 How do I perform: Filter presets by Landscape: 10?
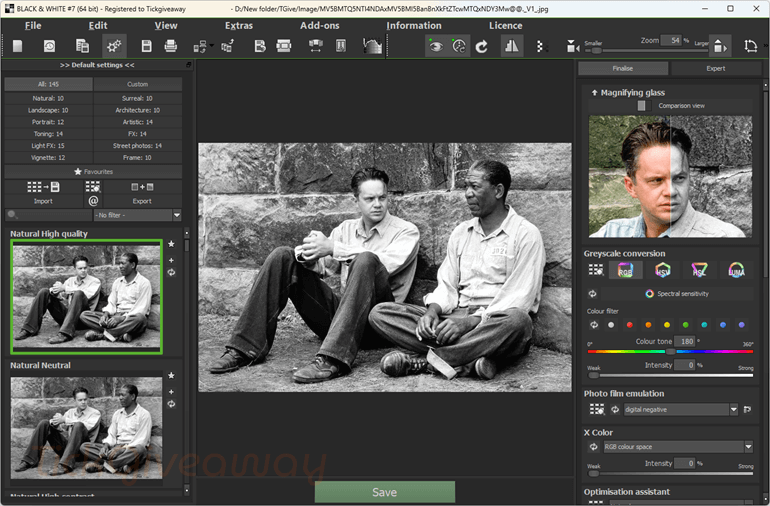point(48,110)
